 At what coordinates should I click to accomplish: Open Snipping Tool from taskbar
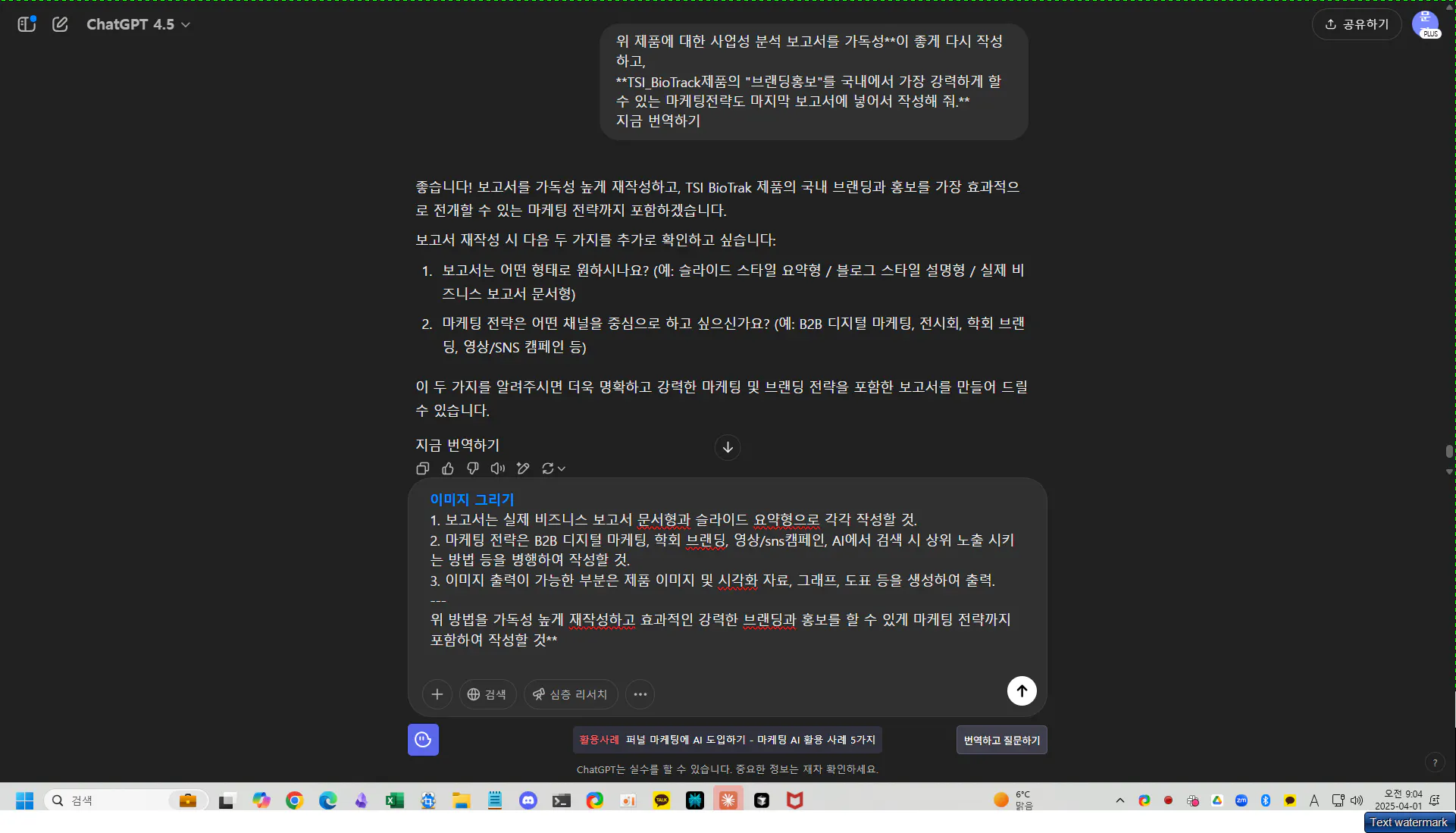428,800
